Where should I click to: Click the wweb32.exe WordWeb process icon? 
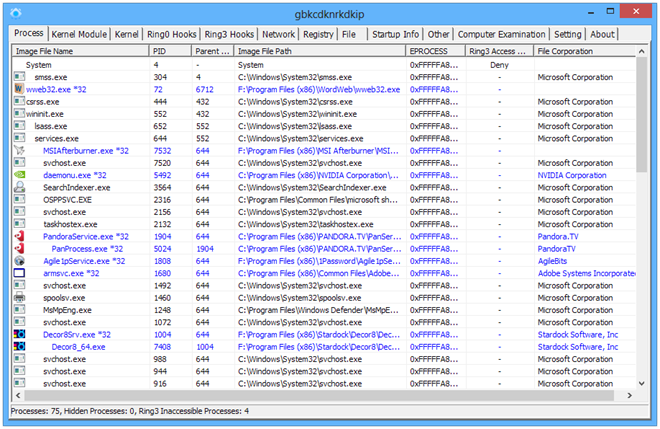19,89
